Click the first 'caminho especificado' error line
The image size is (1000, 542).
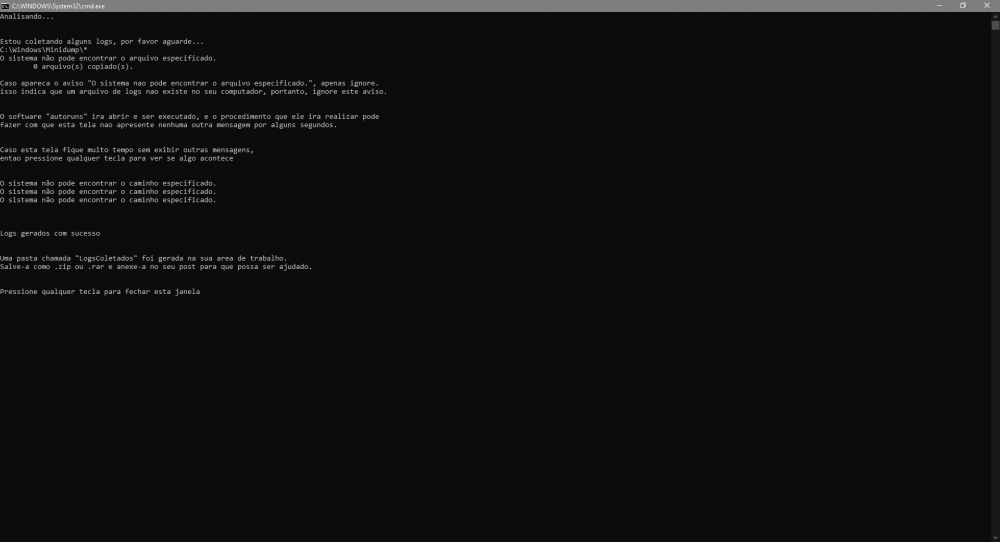108,183
